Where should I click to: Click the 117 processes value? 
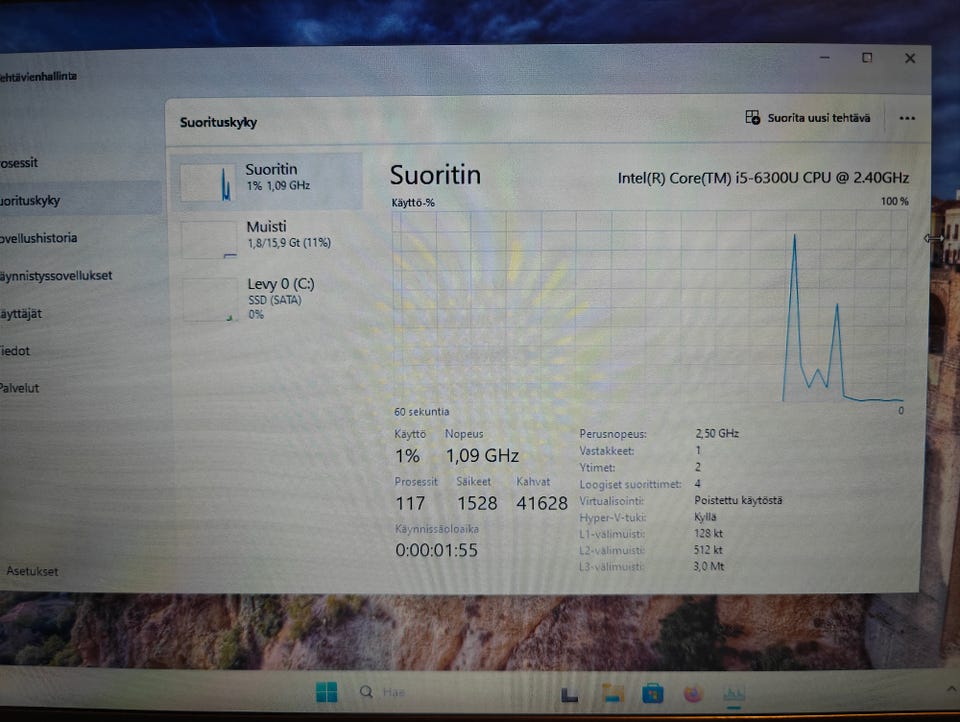[x=410, y=503]
